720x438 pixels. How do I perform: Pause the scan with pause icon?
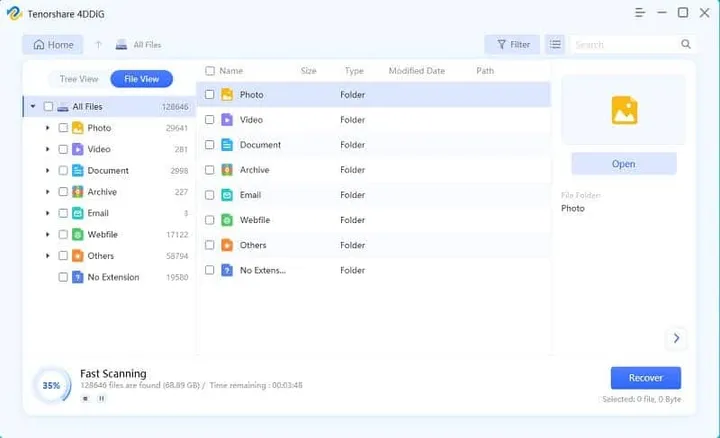(101, 398)
